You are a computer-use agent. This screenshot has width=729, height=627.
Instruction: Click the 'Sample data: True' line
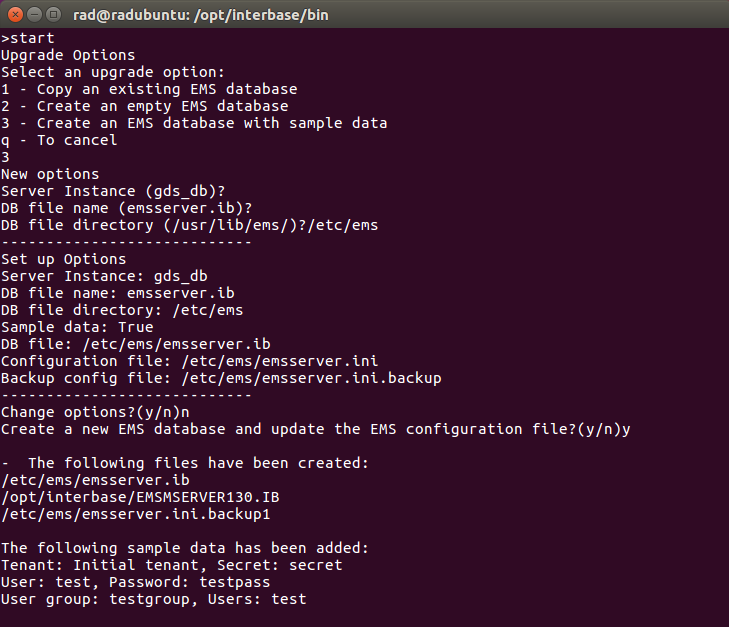pos(77,327)
